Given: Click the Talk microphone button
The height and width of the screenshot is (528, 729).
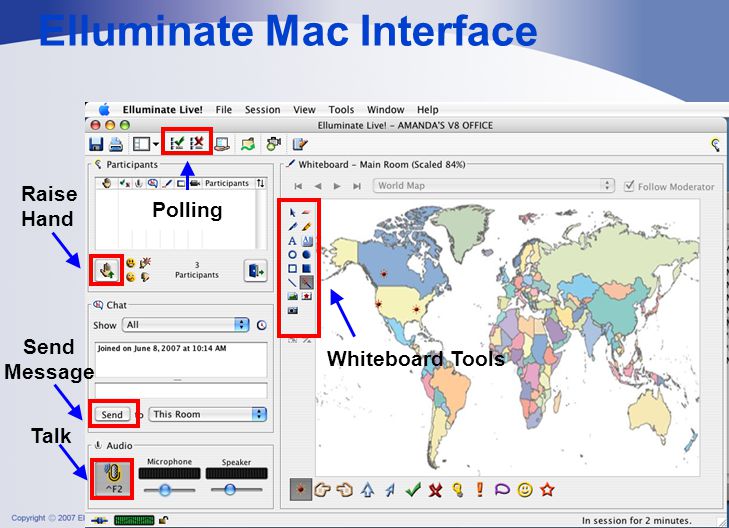Looking at the screenshot, I should (112, 479).
